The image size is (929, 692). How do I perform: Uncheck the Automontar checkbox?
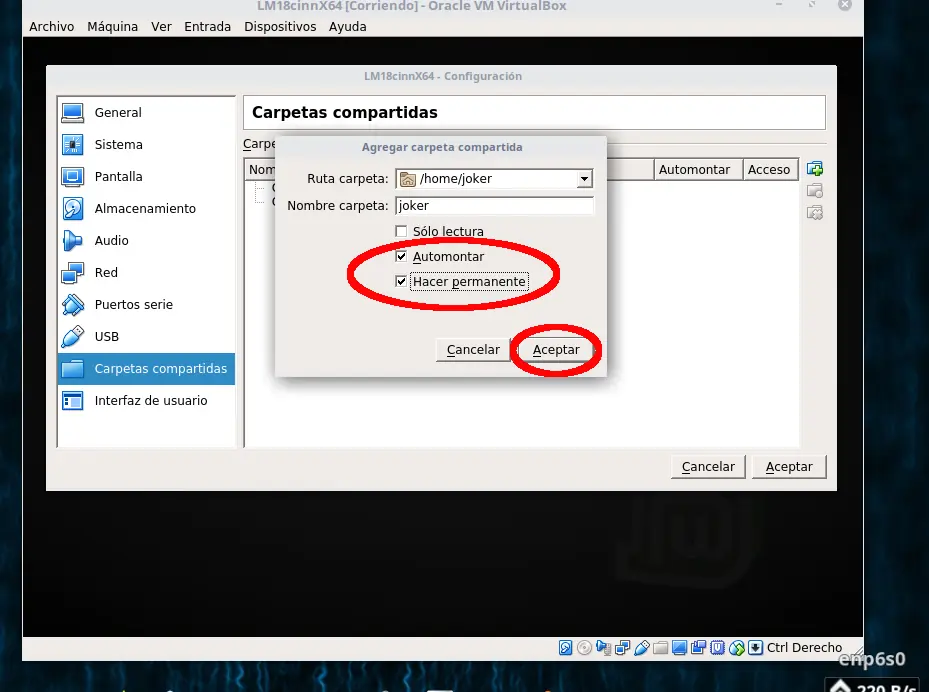click(401, 256)
